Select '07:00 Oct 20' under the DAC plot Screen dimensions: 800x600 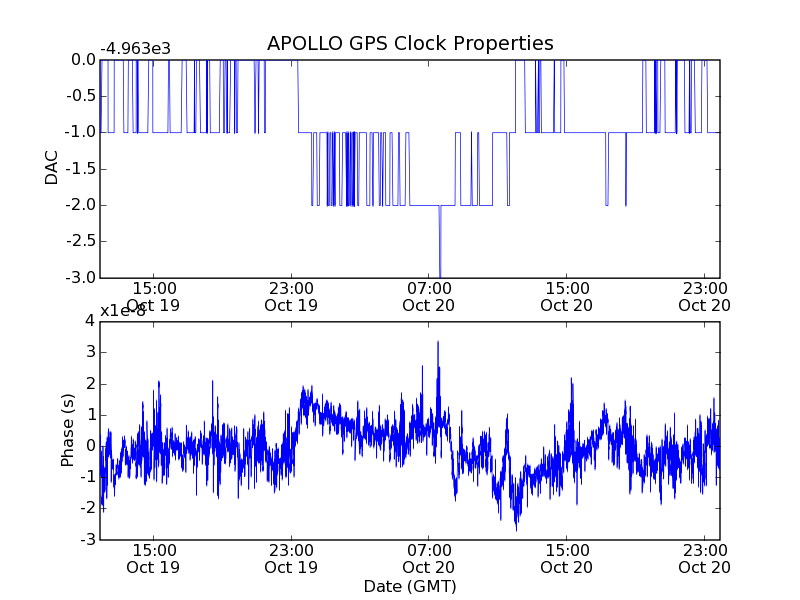[429, 297]
